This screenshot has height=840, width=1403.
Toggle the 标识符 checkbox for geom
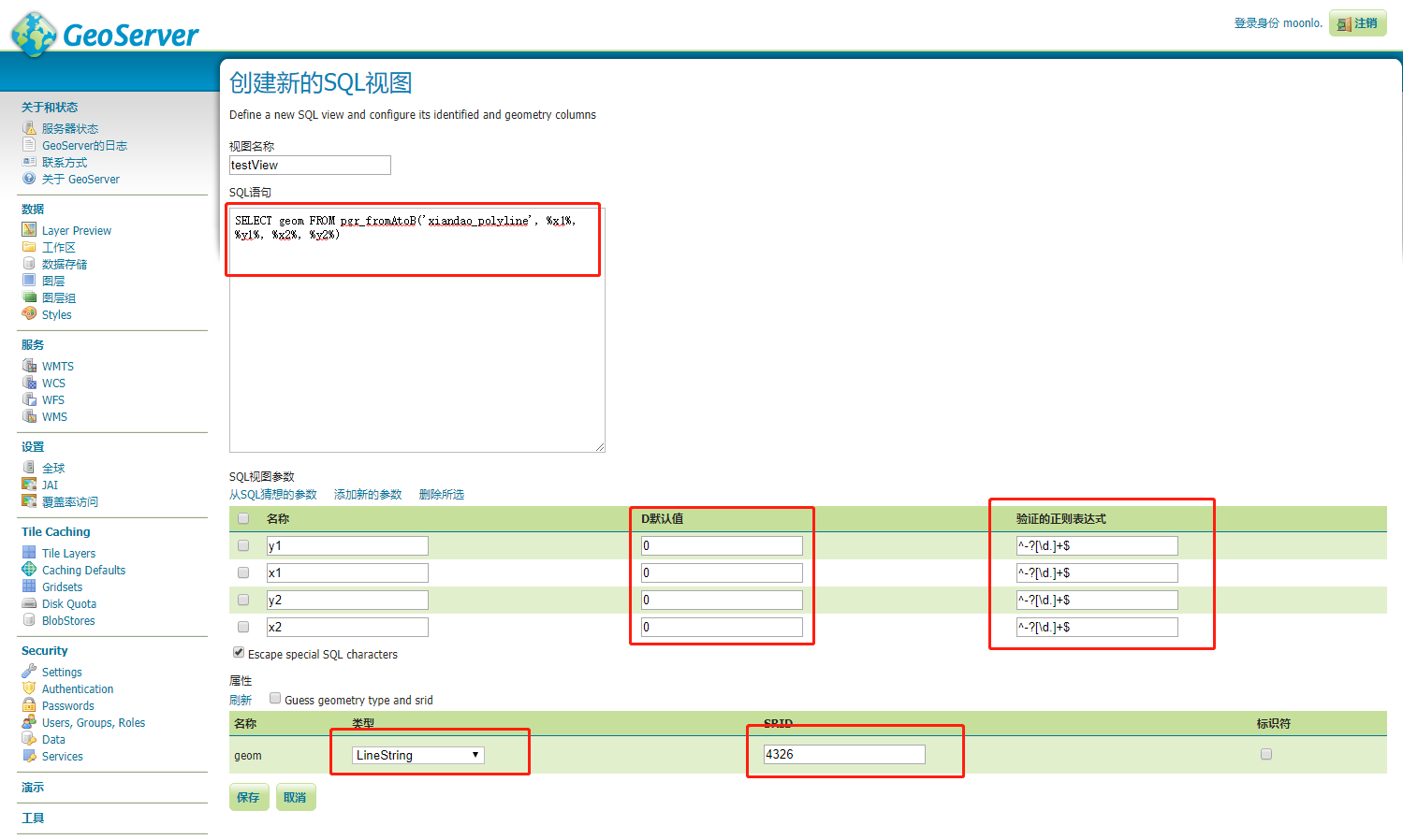1265,754
